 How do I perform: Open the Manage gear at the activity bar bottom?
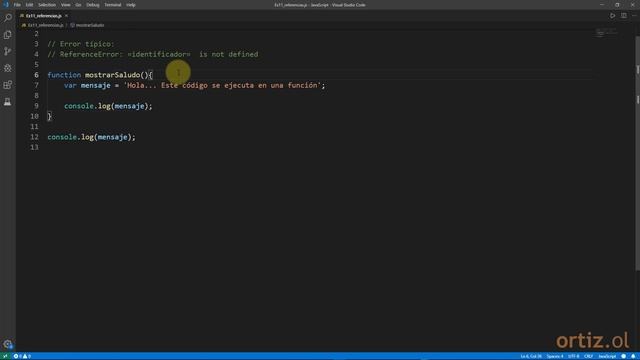click(8, 344)
